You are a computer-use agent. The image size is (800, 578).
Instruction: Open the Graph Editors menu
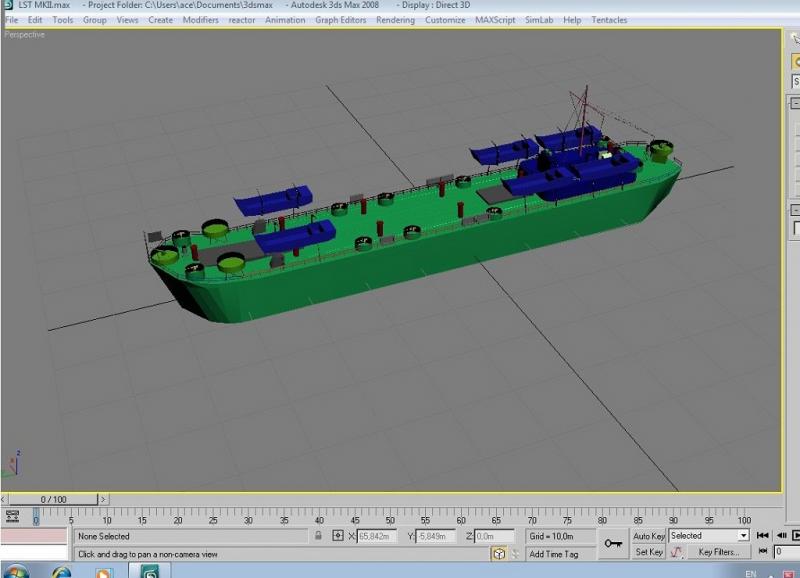pyautogui.click(x=340, y=20)
